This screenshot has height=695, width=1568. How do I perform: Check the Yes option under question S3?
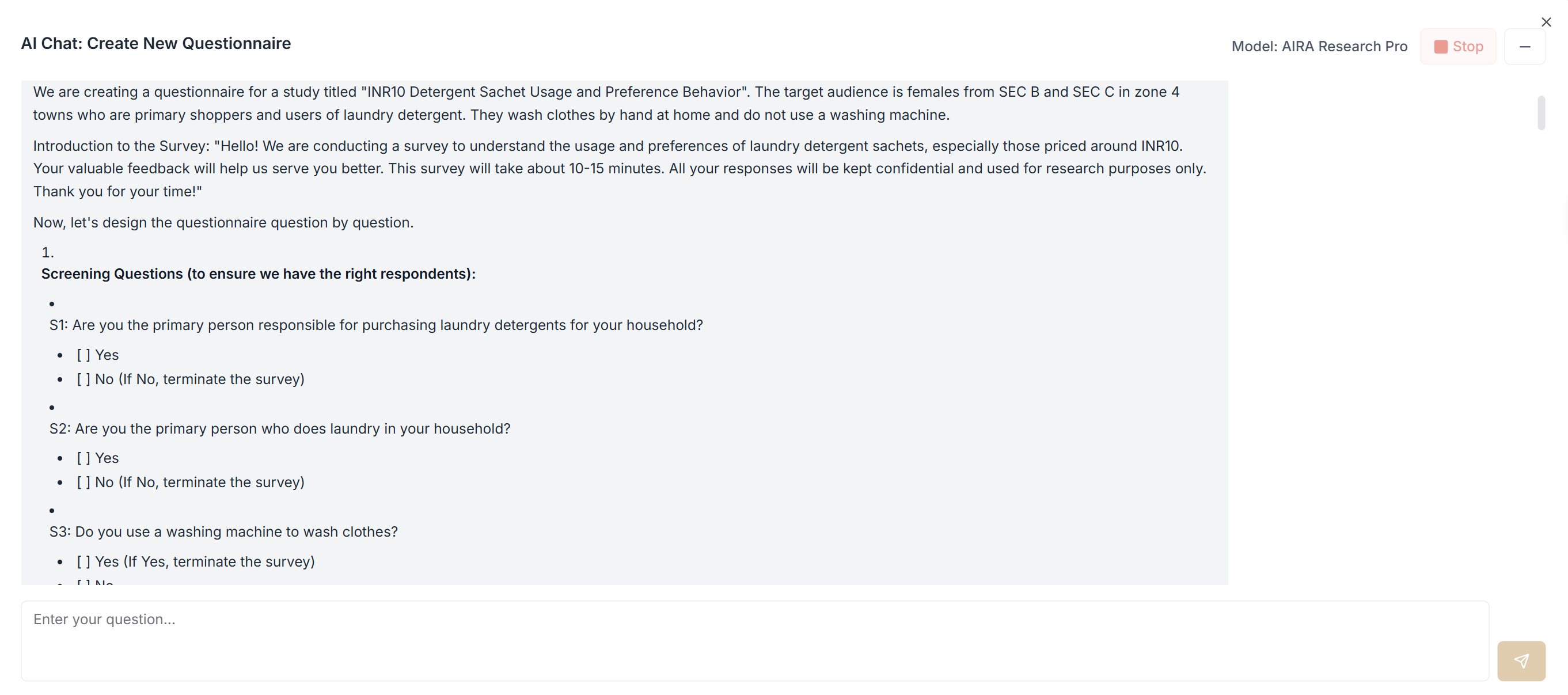point(84,561)
